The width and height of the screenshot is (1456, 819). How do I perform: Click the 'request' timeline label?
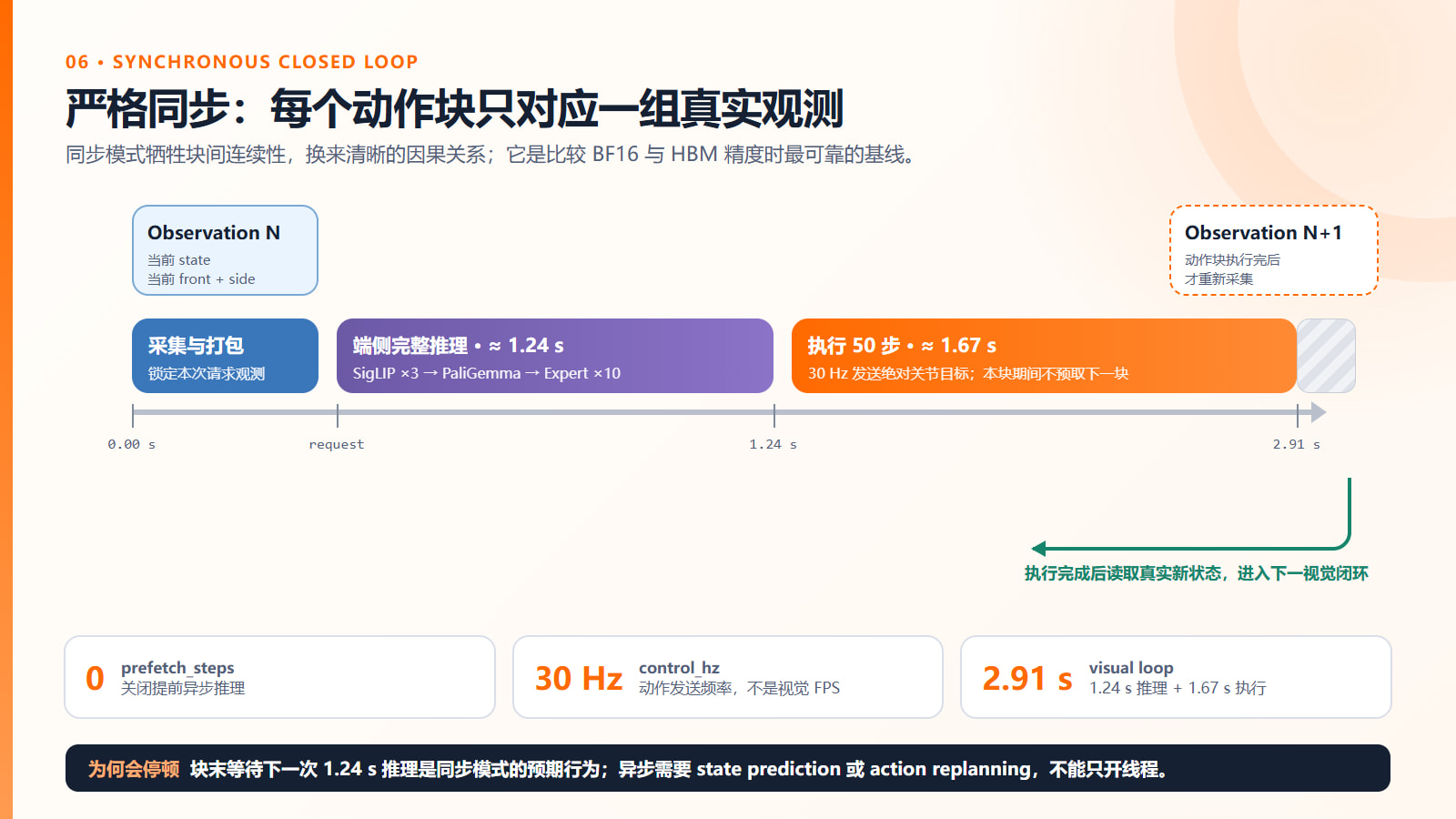click(x=337, y=444)
